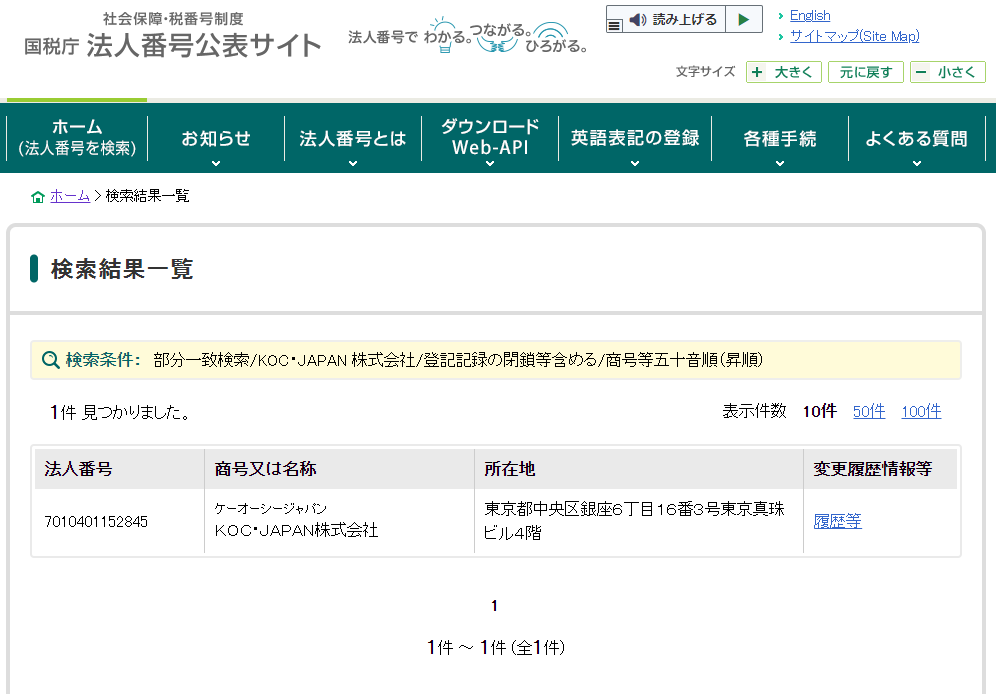Click the ホーム breadcrumb link
The width and height of the screenshot is (996, 694).
click(70, 196)
